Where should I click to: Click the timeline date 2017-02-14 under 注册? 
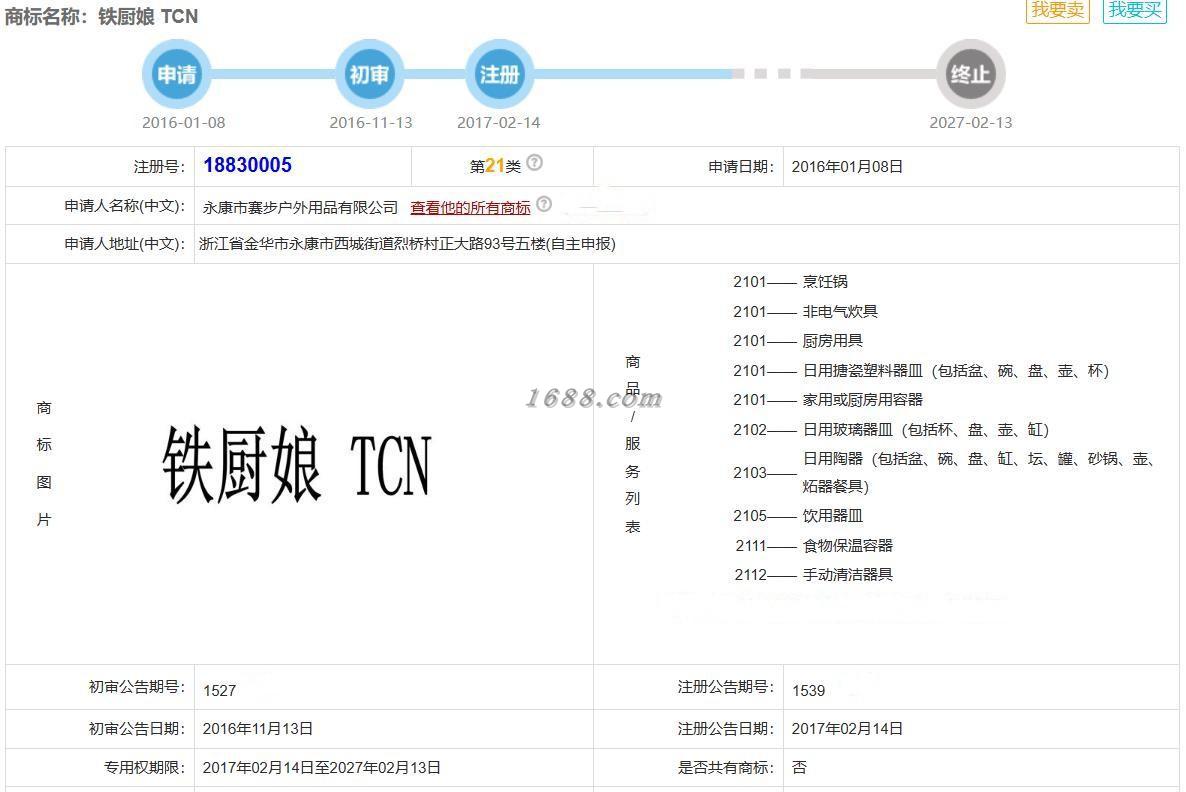(499, 123)
